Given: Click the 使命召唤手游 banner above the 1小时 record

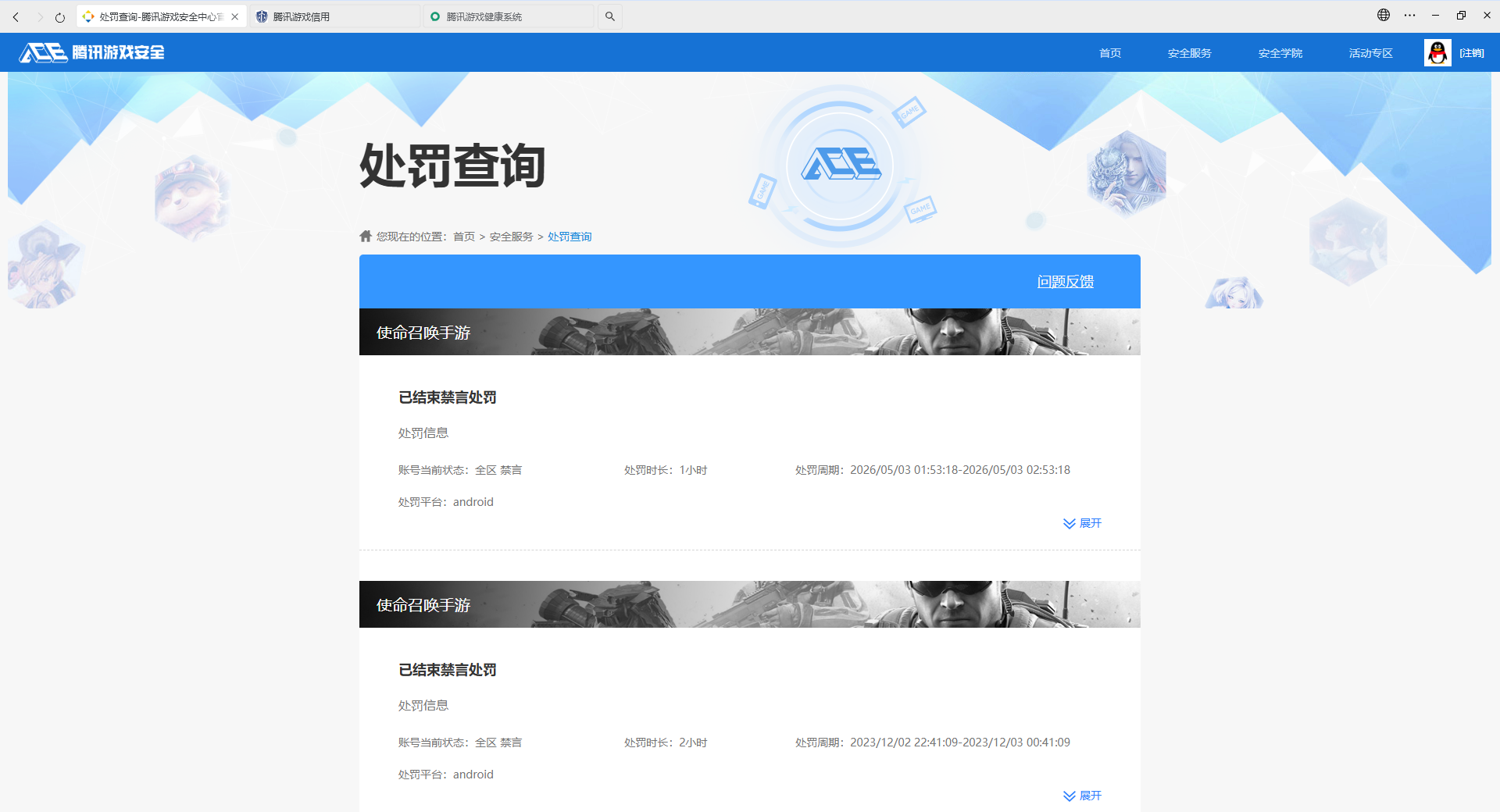Looking at the screenshot, I should [x=750, y=332].
